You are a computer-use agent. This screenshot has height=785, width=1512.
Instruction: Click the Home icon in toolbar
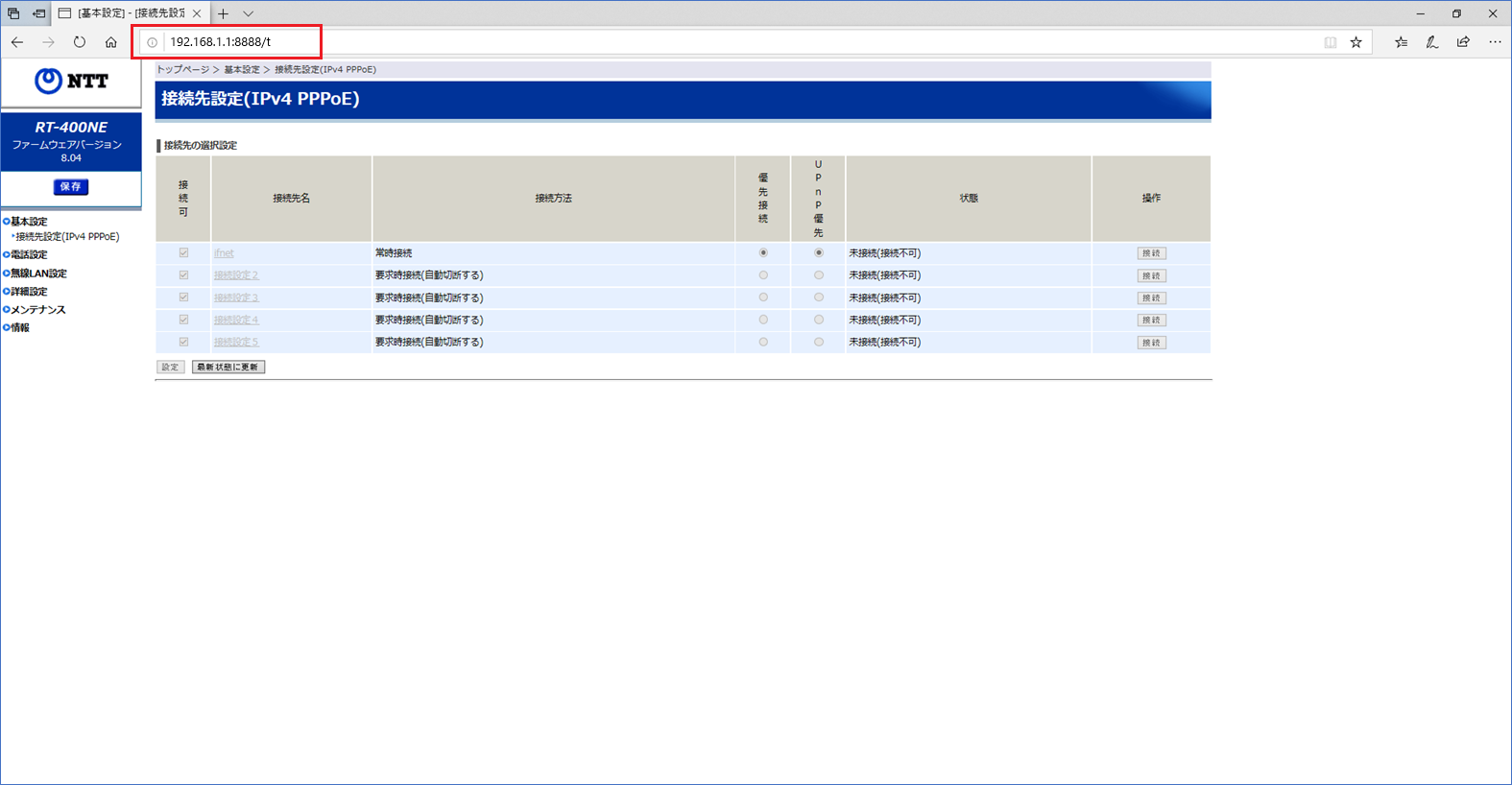(111, 42)
